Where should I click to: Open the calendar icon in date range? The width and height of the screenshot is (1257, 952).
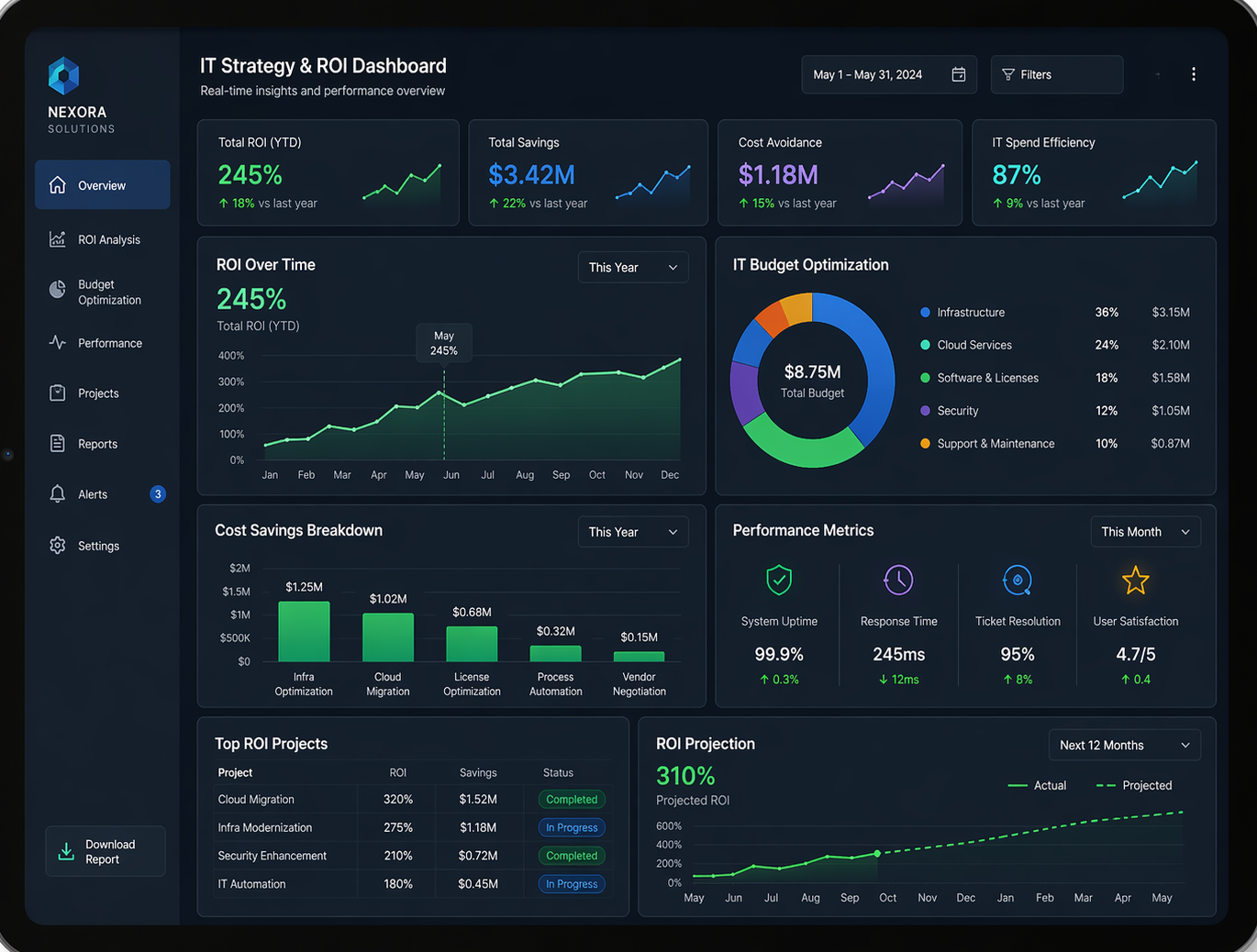[959, 74]
